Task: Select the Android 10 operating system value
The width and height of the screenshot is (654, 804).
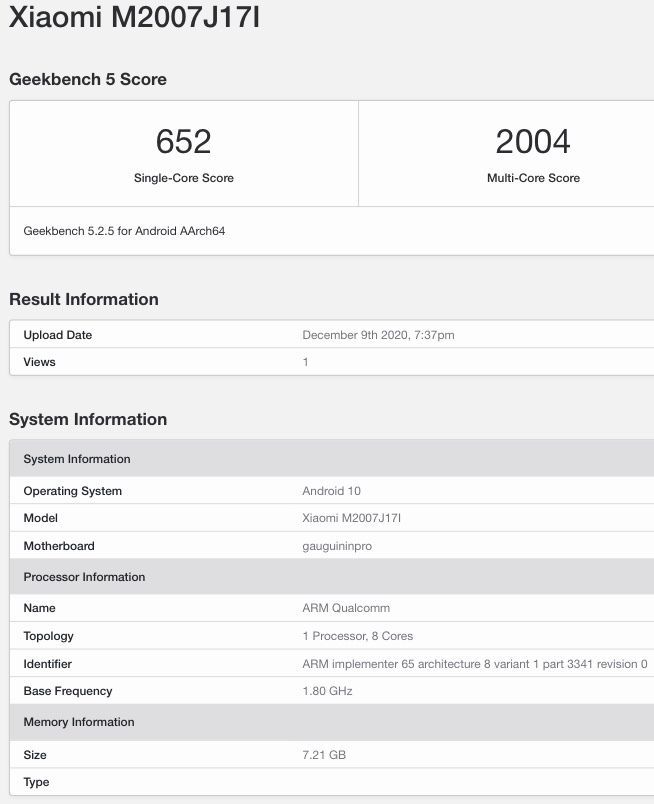Action: coord(331,491)
